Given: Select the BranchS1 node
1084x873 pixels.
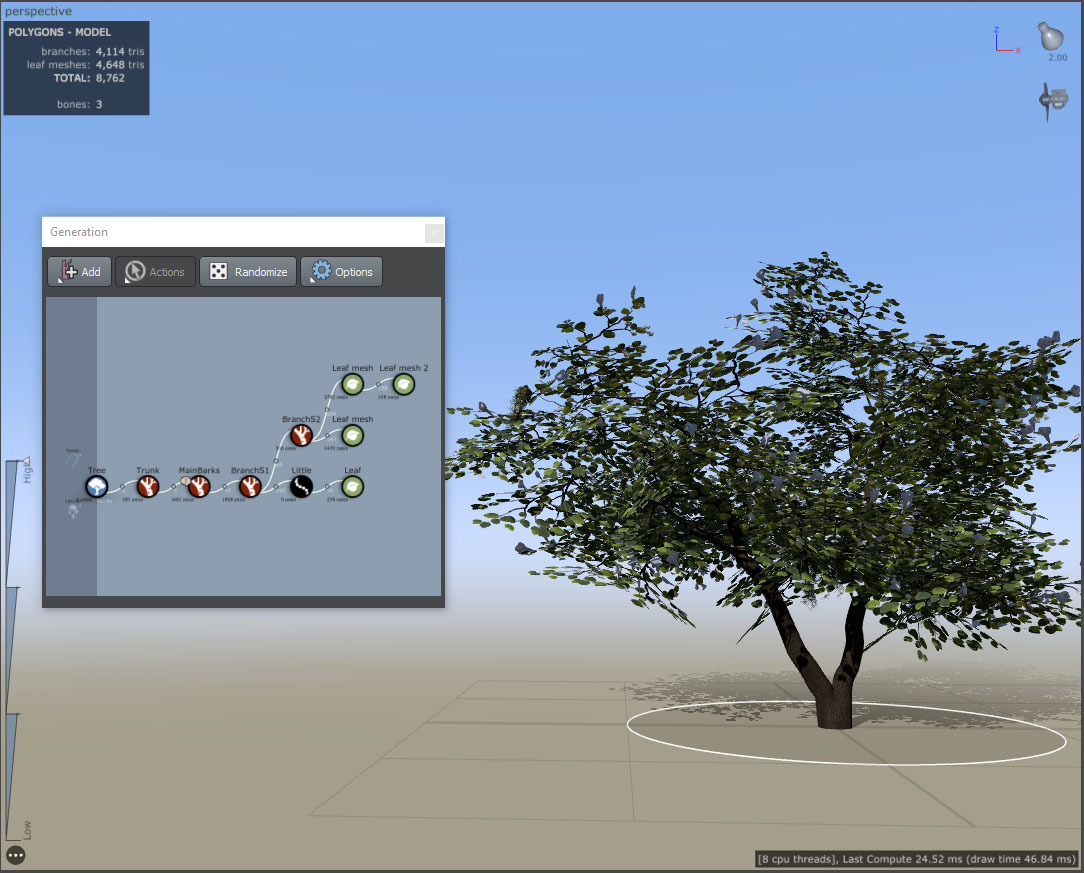Looking at the screenshot, I should click(250, 487).
